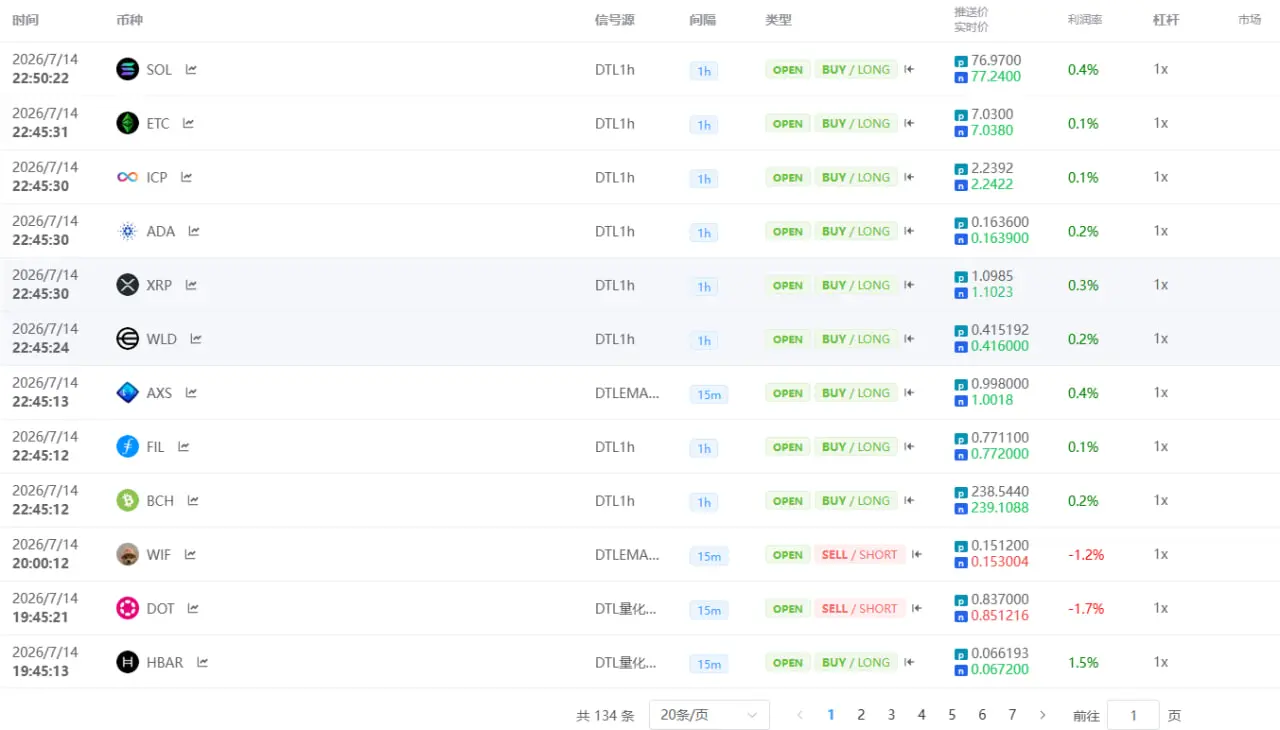Click the 杠杆 column header
The width and height of the screenshot is (1280, 730).
pos(1166,20)
